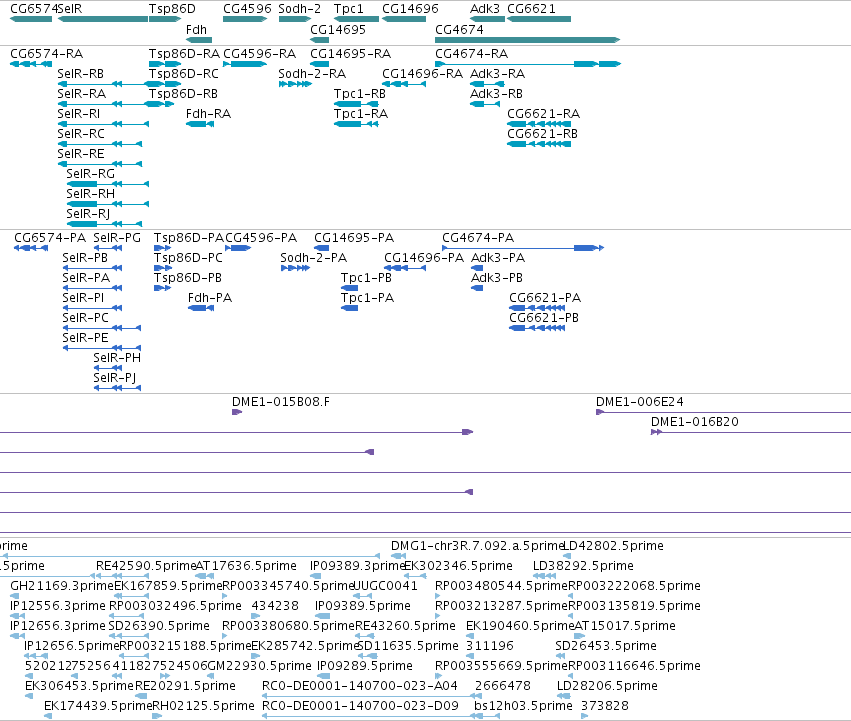Viewport: 851px width, 721px height.
Task: Open the CG14696-RA transcript label
Action: [422, 74]
